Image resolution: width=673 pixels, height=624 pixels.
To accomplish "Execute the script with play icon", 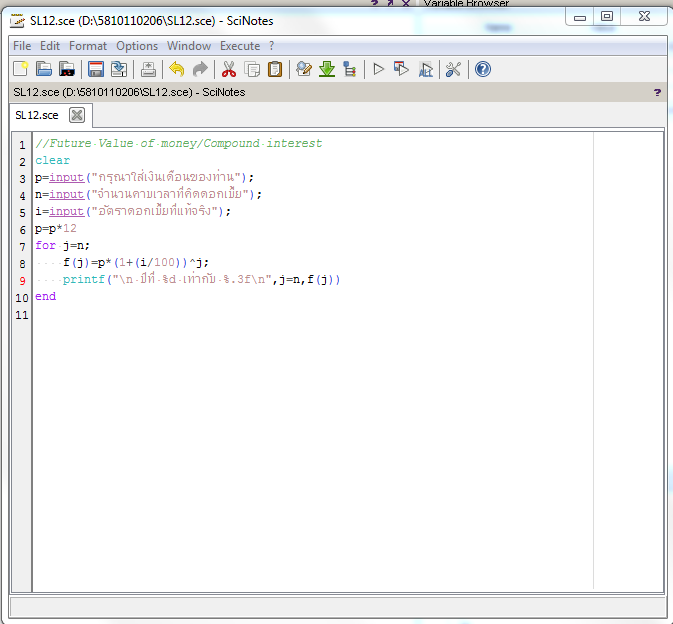I will point(379,69).
